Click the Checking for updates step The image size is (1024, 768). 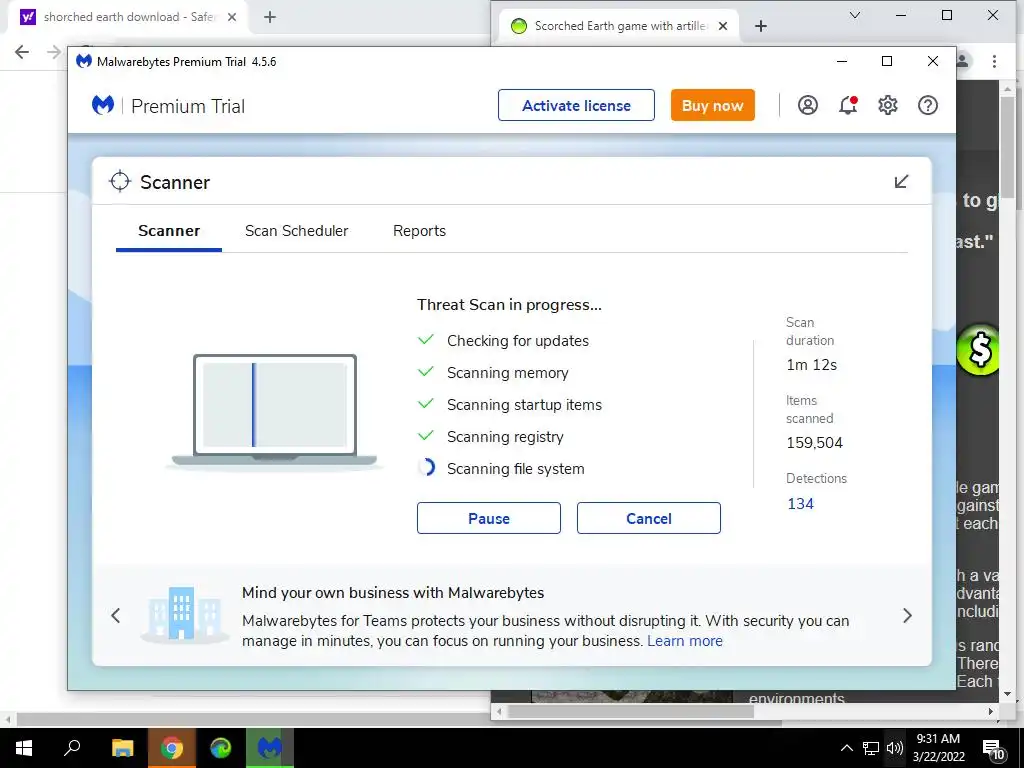tap(518, 341)
